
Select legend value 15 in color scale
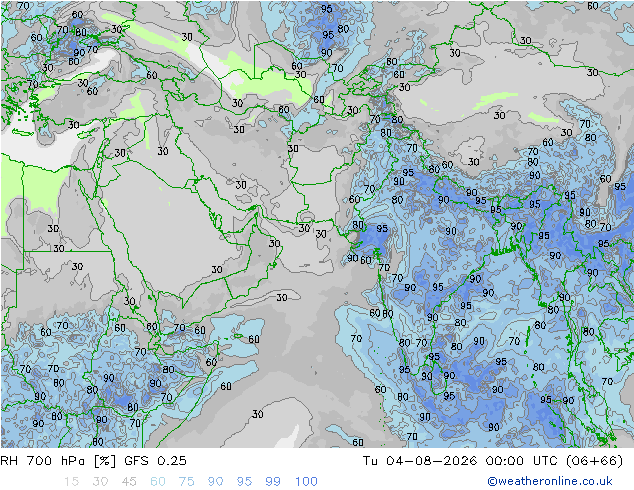pyautogui.click(x=71, y=482)
